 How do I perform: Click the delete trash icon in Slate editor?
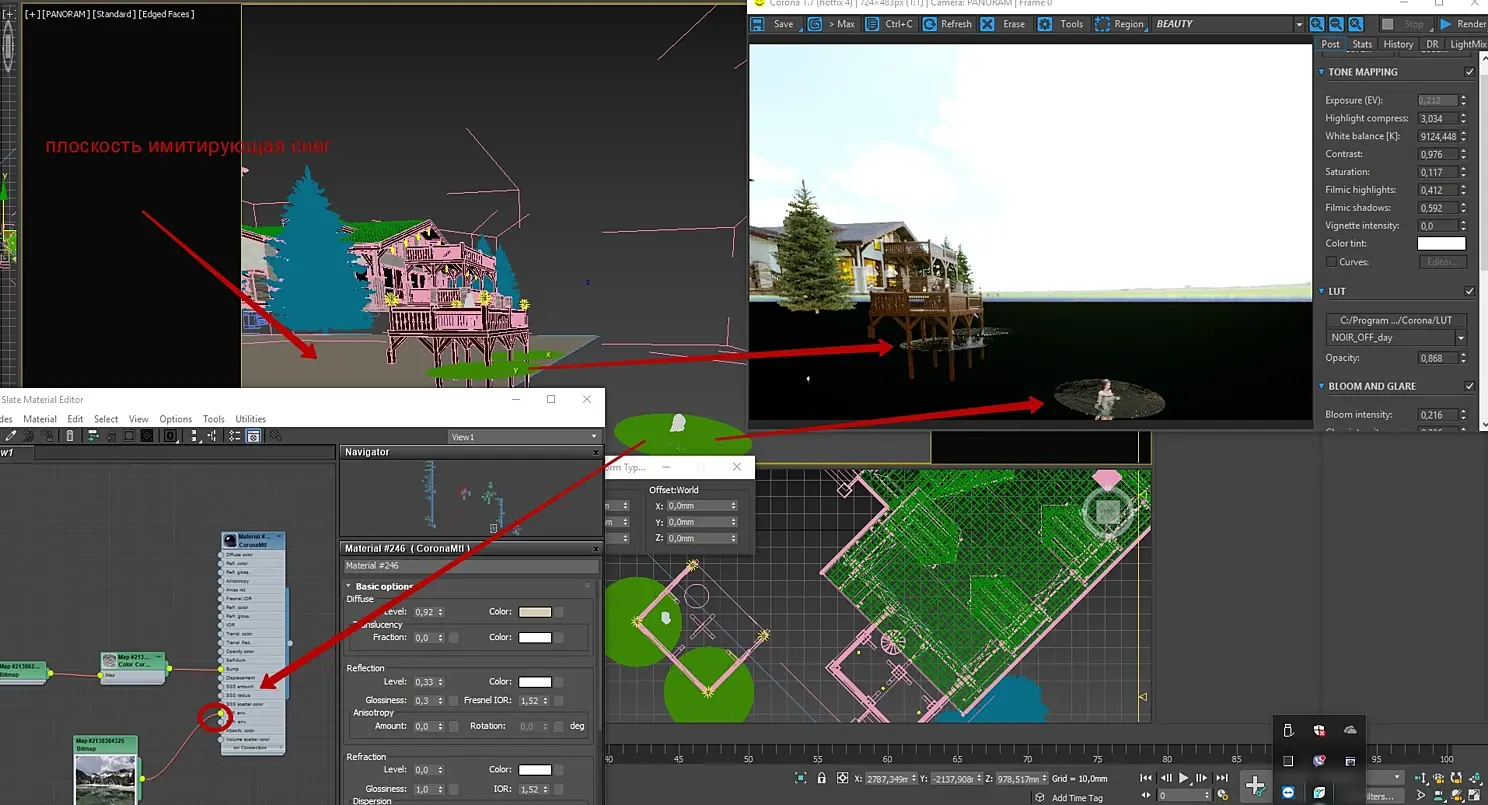(70, 436)
